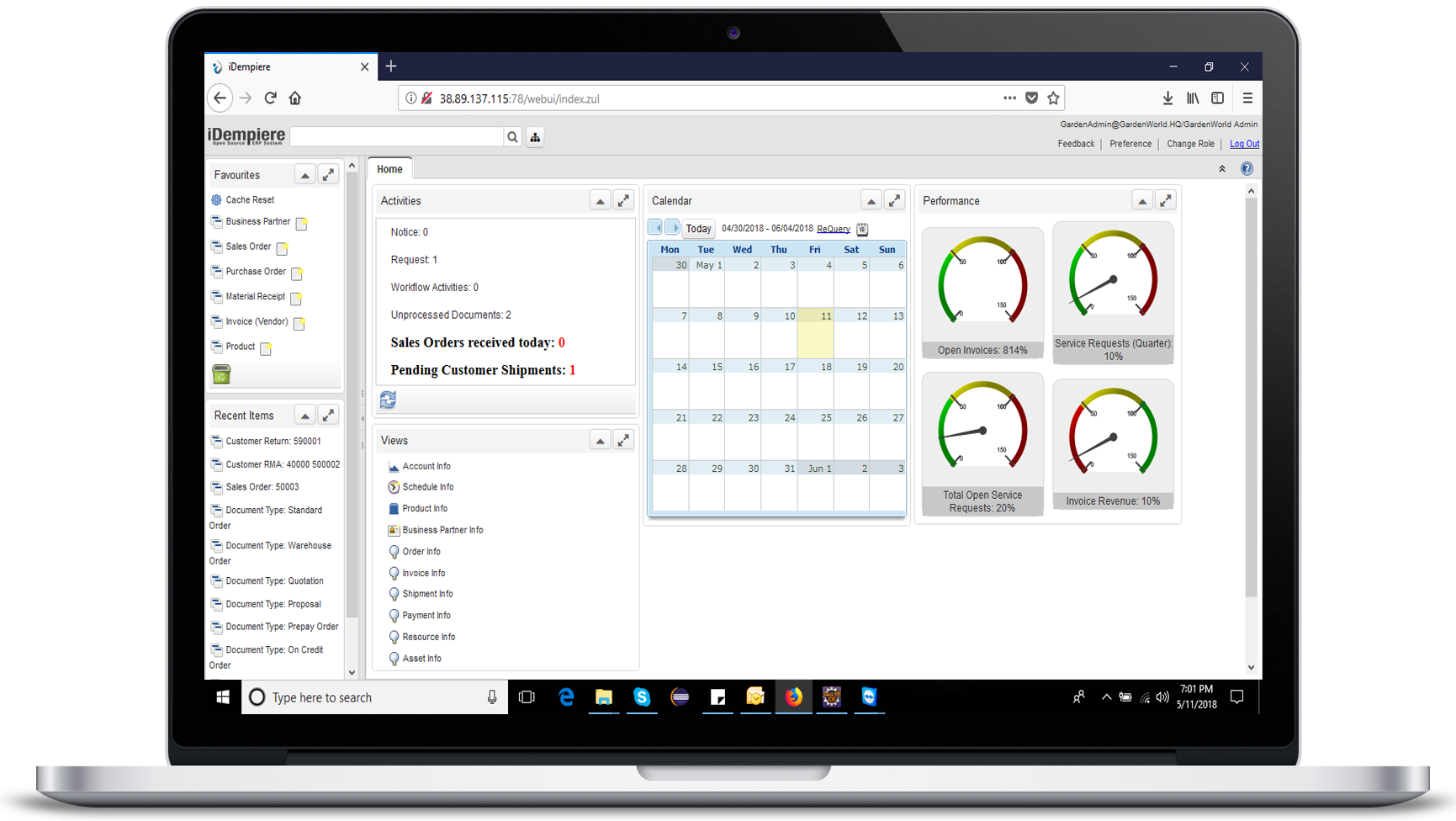This screenshot has height=821, width=1456.
Task: Open Unprocessed Documents: 2 activity
Action: pyautogui.click(x=451, y=315)
